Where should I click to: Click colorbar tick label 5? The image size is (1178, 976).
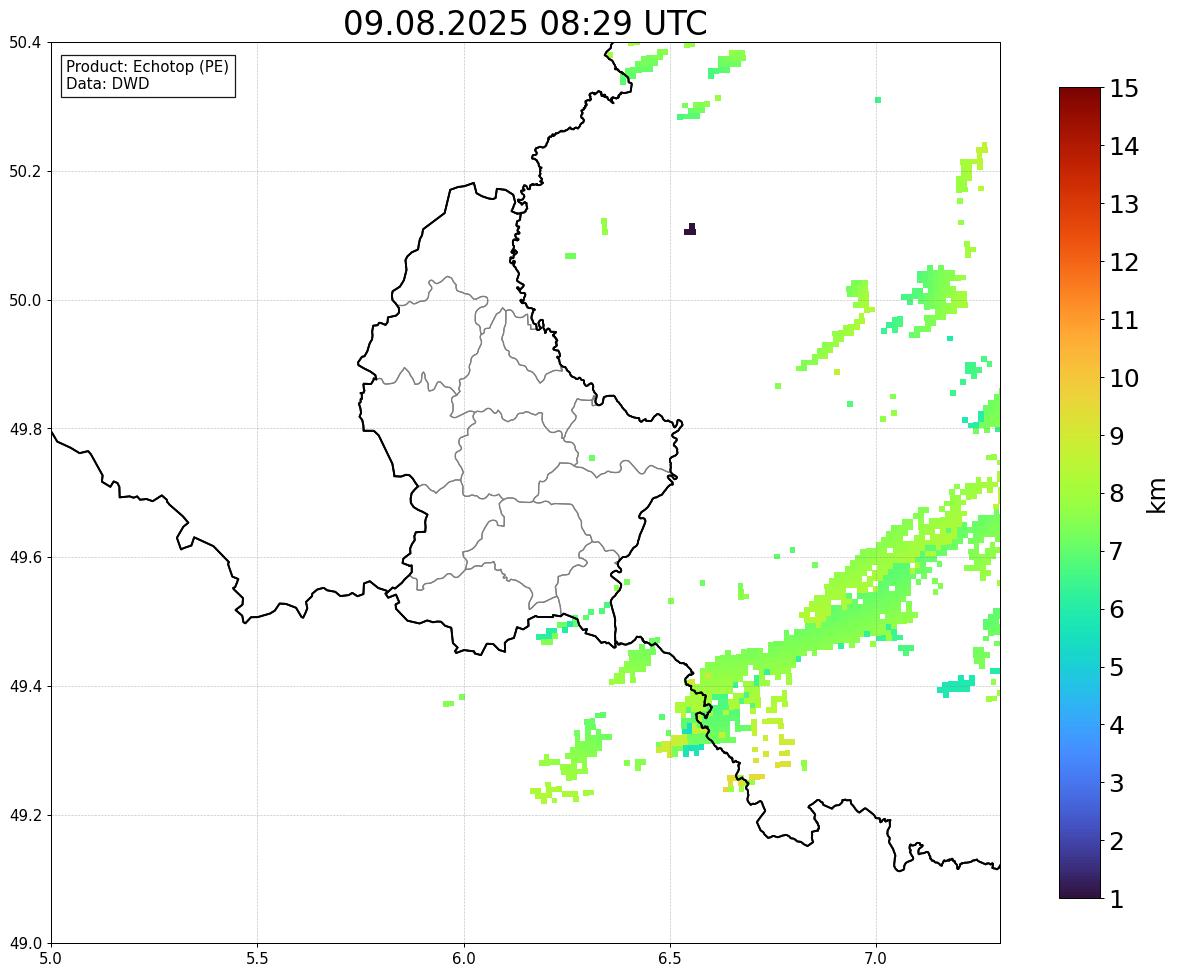pyautogui.click(x=1117, y=667)
